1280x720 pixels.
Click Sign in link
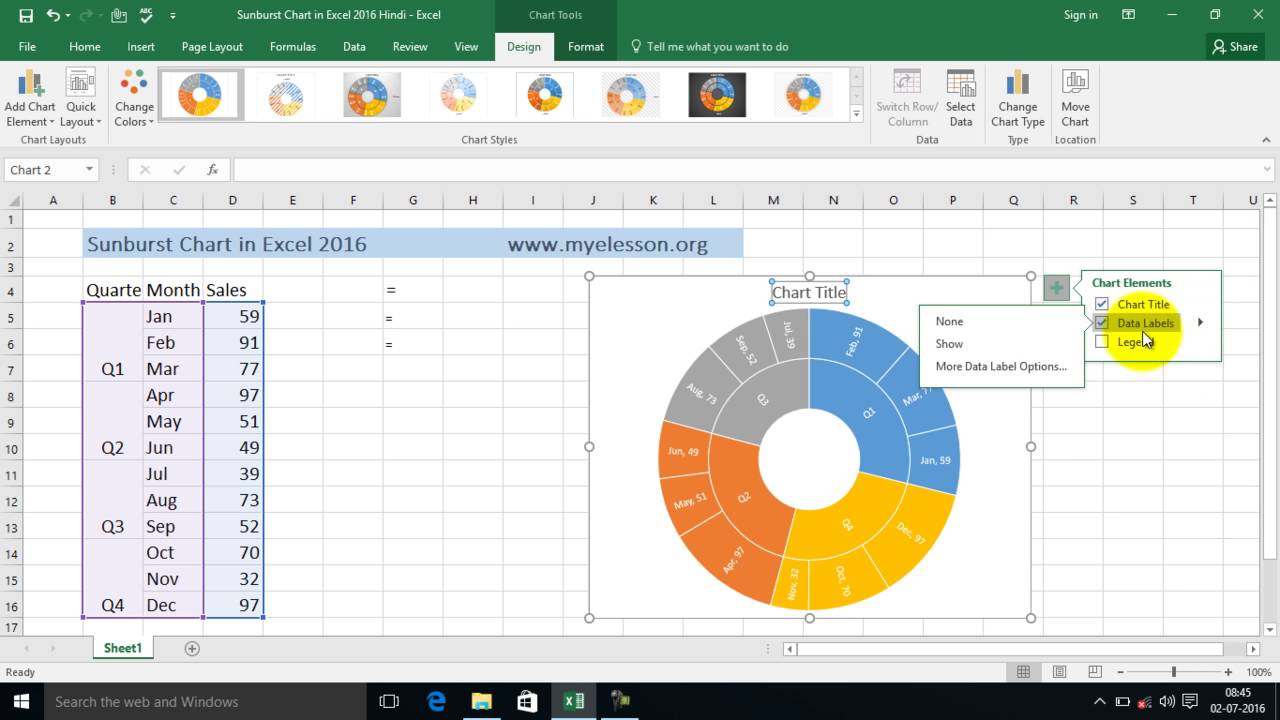click(1081, 15)
